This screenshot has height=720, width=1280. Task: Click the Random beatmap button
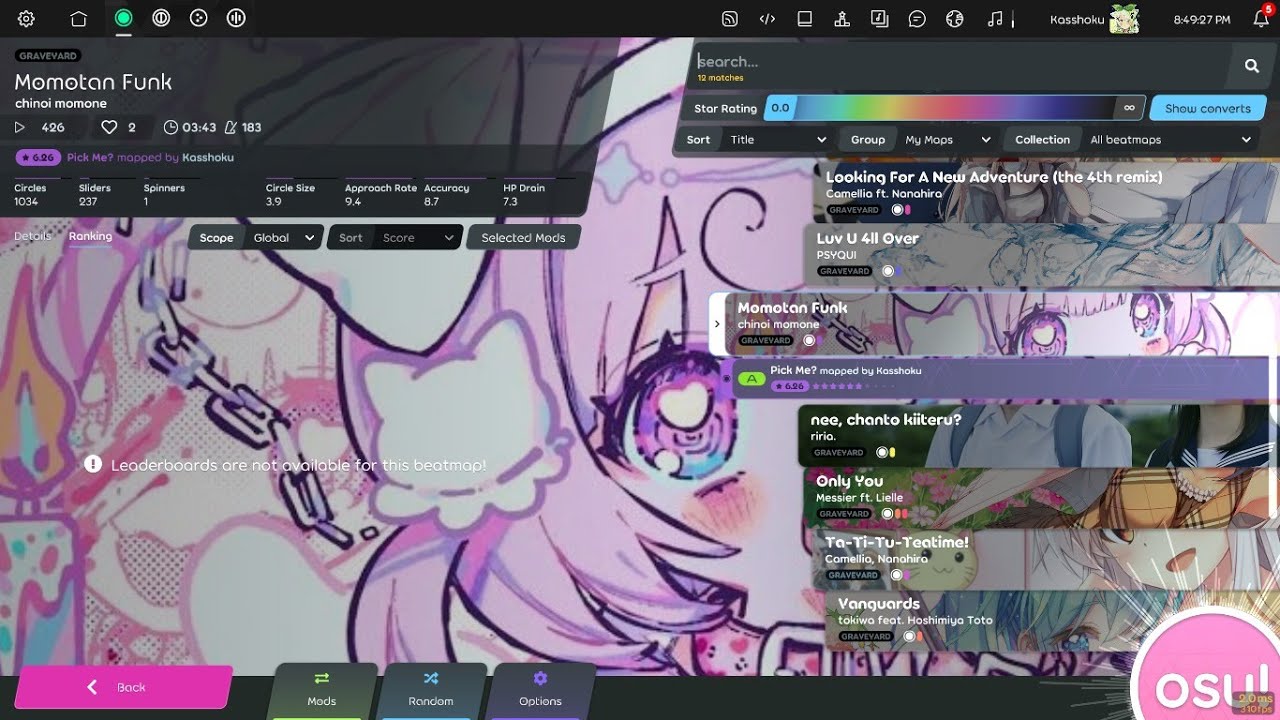click(x=431, y=690)
